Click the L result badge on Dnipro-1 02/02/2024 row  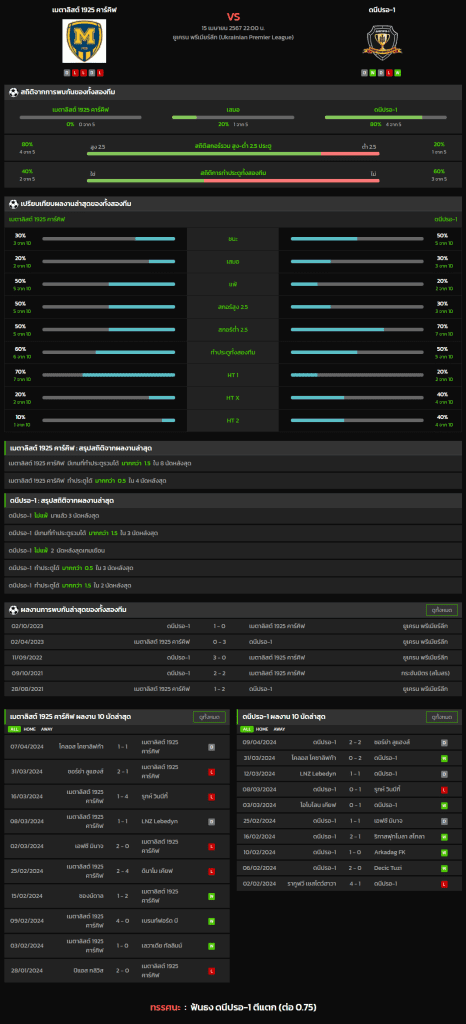pos(444,884)
